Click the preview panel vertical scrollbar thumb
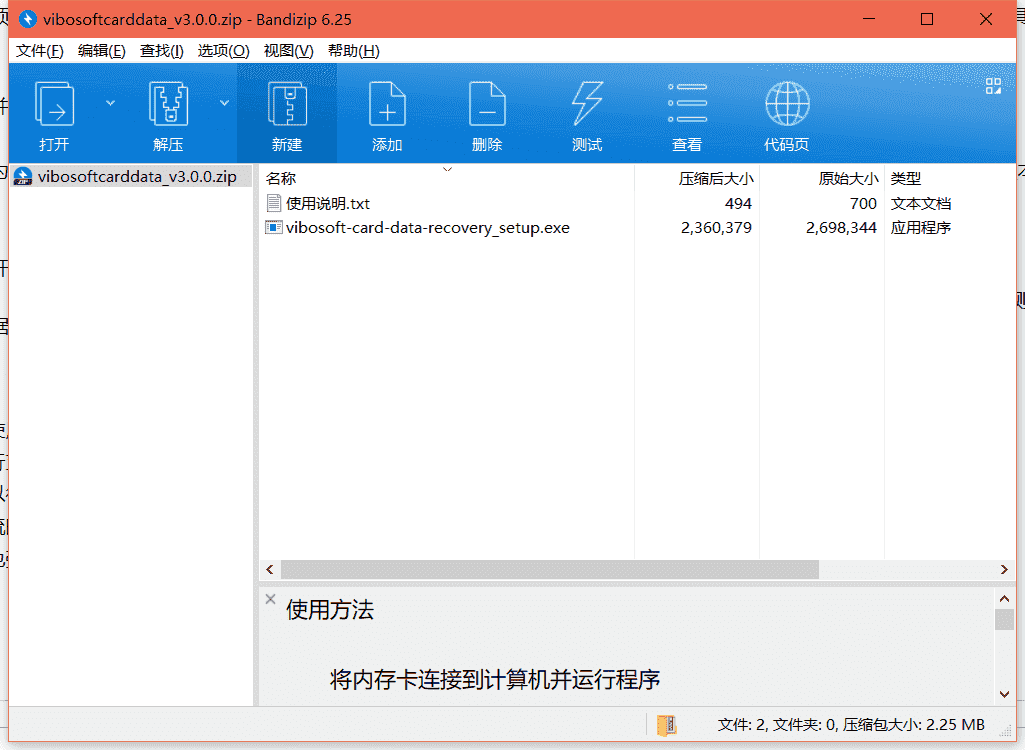 point(1004,619)
